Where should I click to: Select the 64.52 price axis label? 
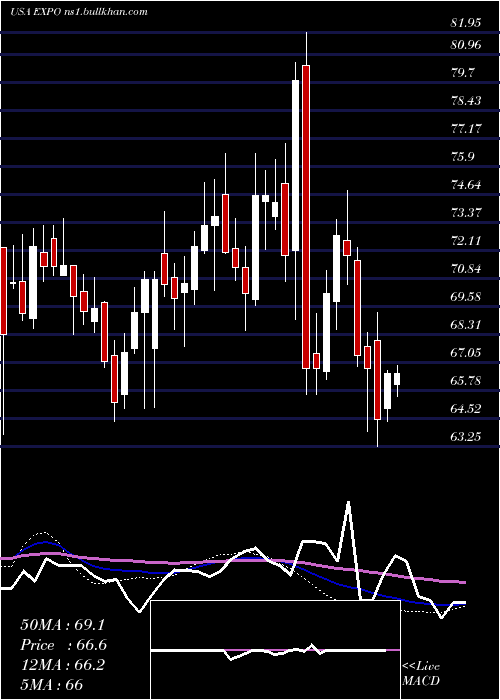coord(466,409)
